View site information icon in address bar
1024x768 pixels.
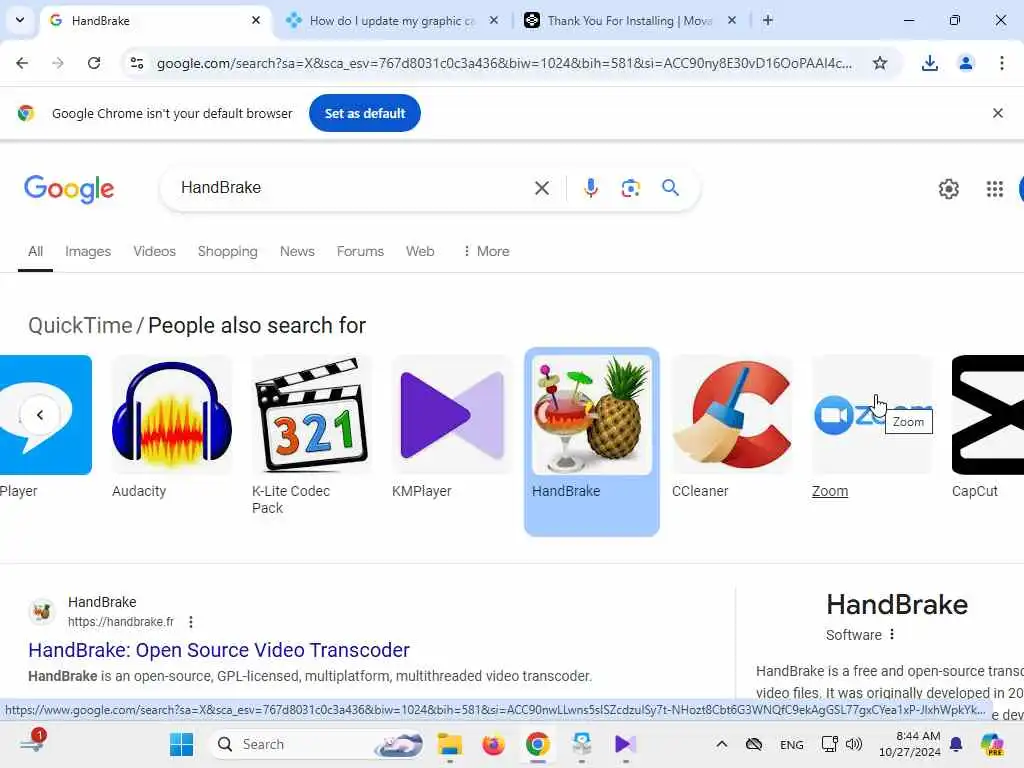[x=136, y=63]
